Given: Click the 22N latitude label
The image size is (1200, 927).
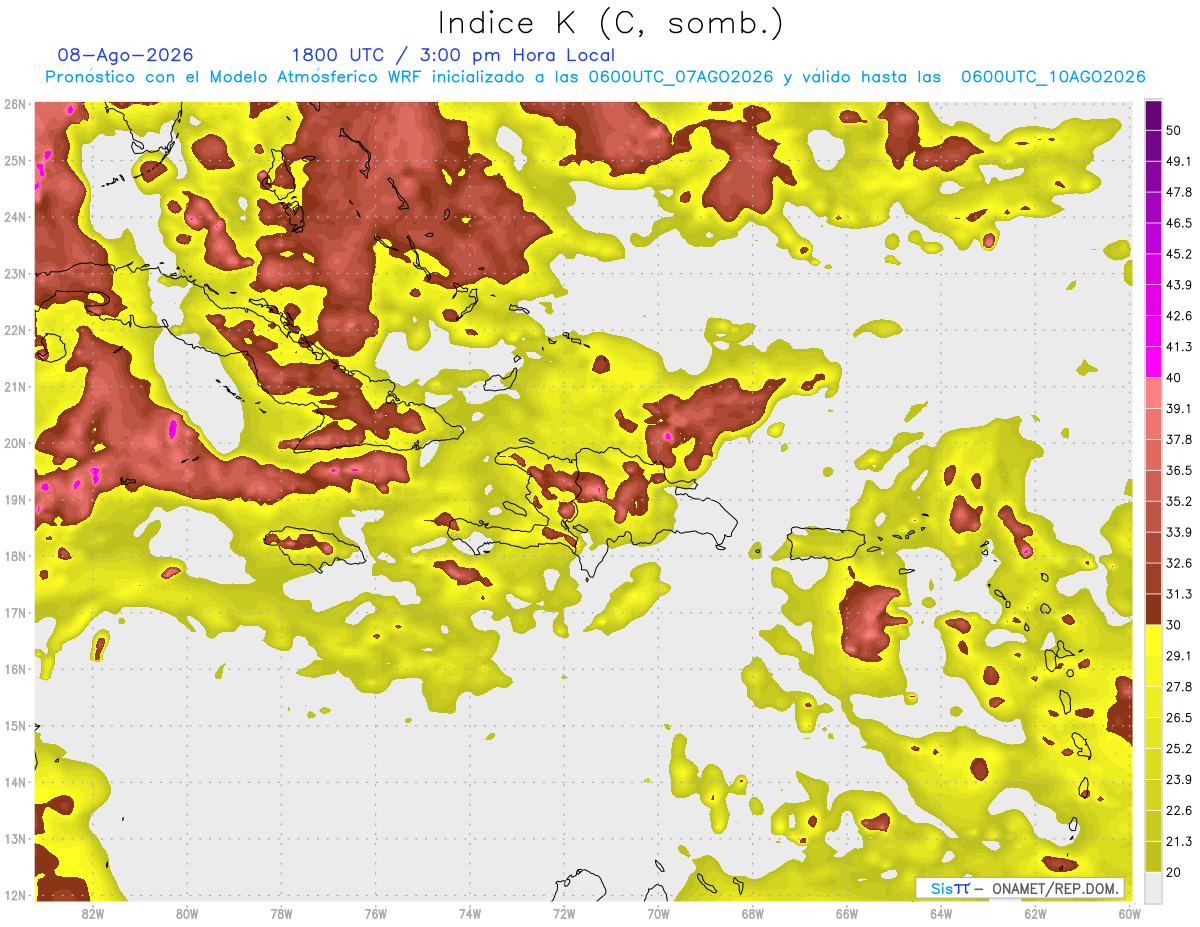Looking at the screenshot, I should point(15,330).
